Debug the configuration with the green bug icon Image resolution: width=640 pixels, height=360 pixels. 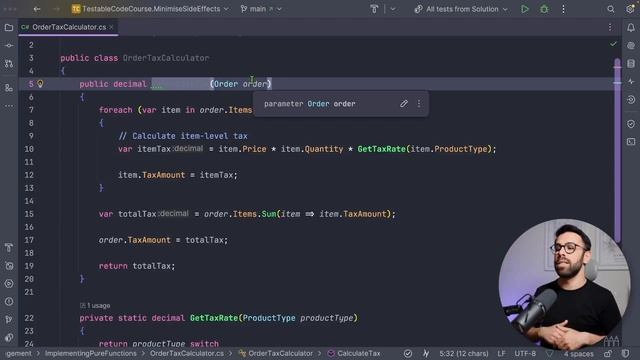(x=544, y=9)
